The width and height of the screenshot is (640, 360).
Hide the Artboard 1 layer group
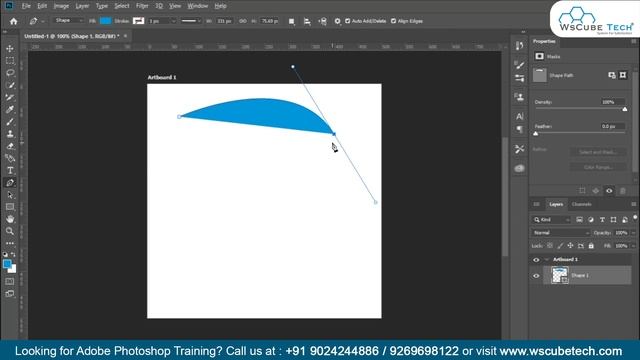(536, 260)
